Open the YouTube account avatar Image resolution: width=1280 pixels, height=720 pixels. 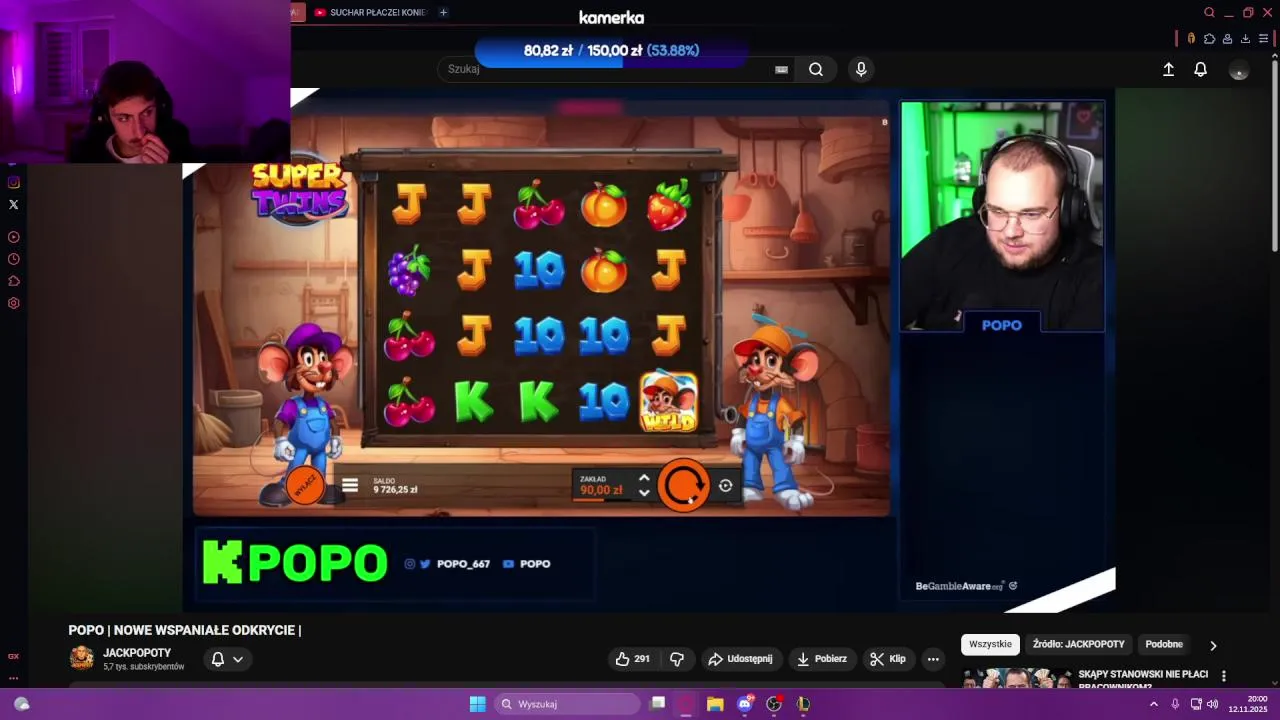1239,70
